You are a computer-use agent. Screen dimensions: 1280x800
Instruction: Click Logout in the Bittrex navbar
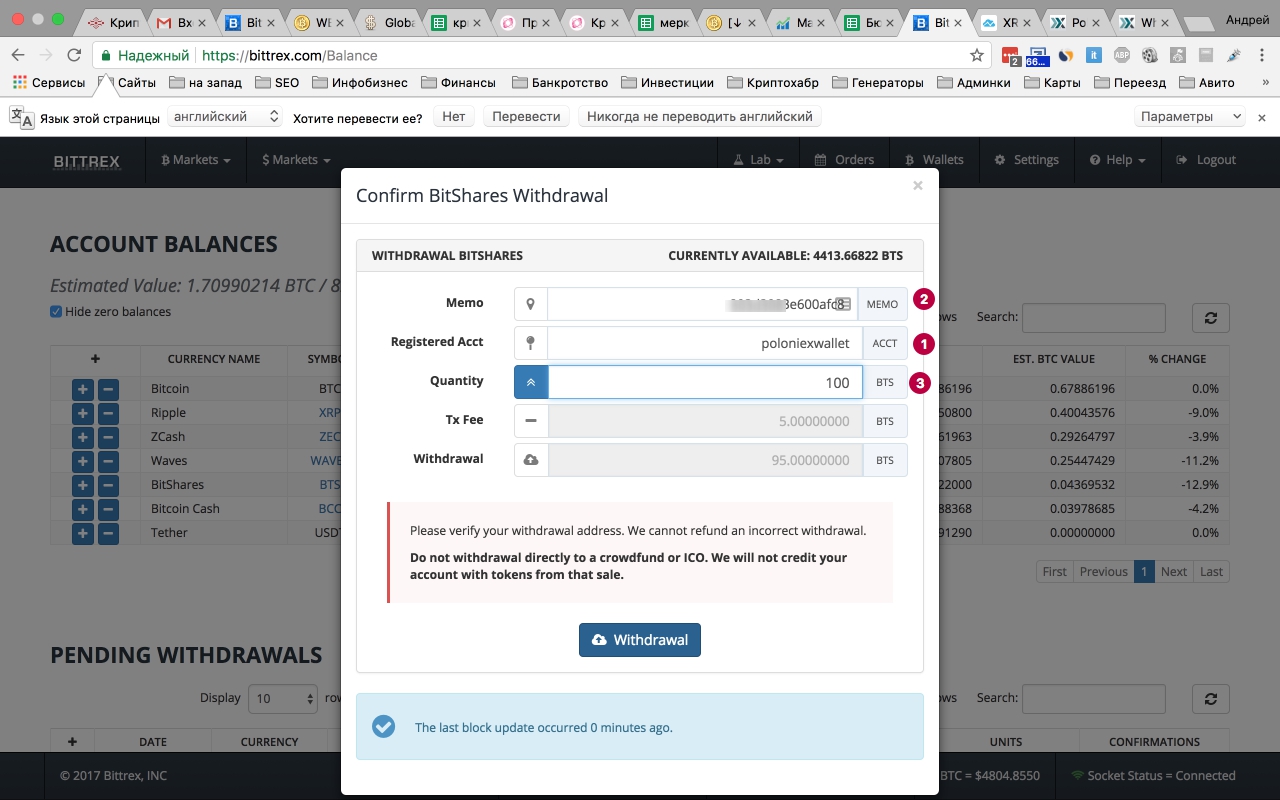tap(1207, 160)
